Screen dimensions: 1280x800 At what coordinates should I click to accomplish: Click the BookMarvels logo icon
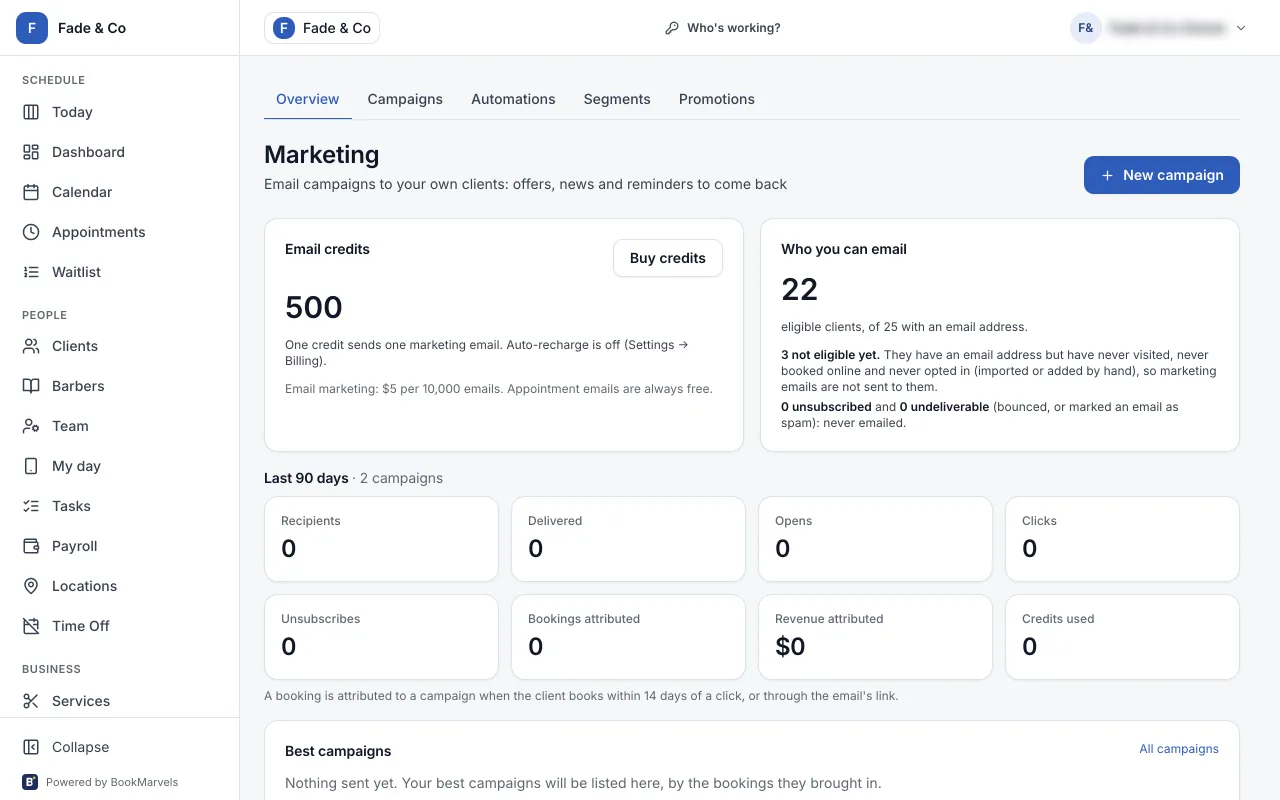[x=30, y=782]
